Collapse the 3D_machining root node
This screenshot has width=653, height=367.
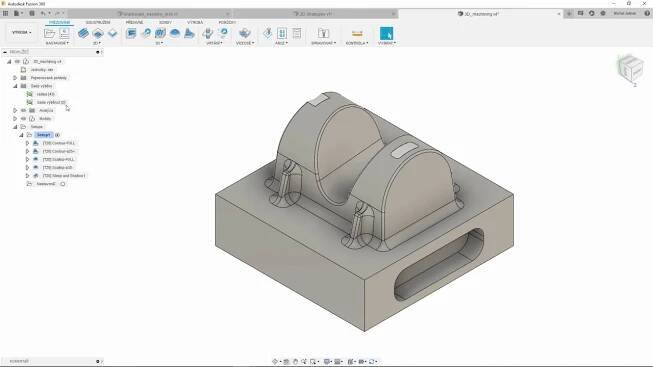9,62
